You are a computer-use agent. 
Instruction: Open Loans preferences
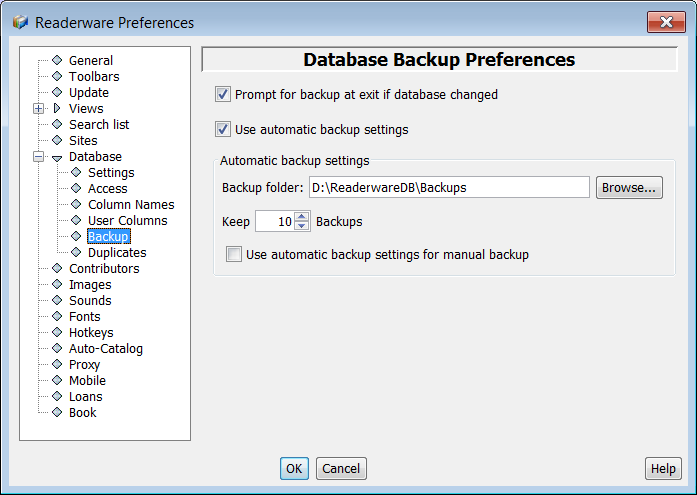coord(85,396)
